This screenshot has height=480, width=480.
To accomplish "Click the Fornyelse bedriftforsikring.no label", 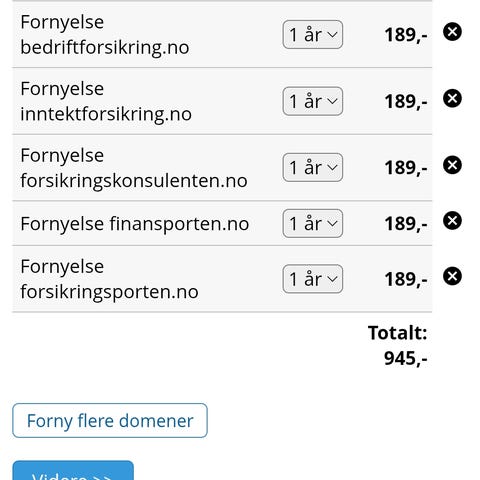I will 105,35.
